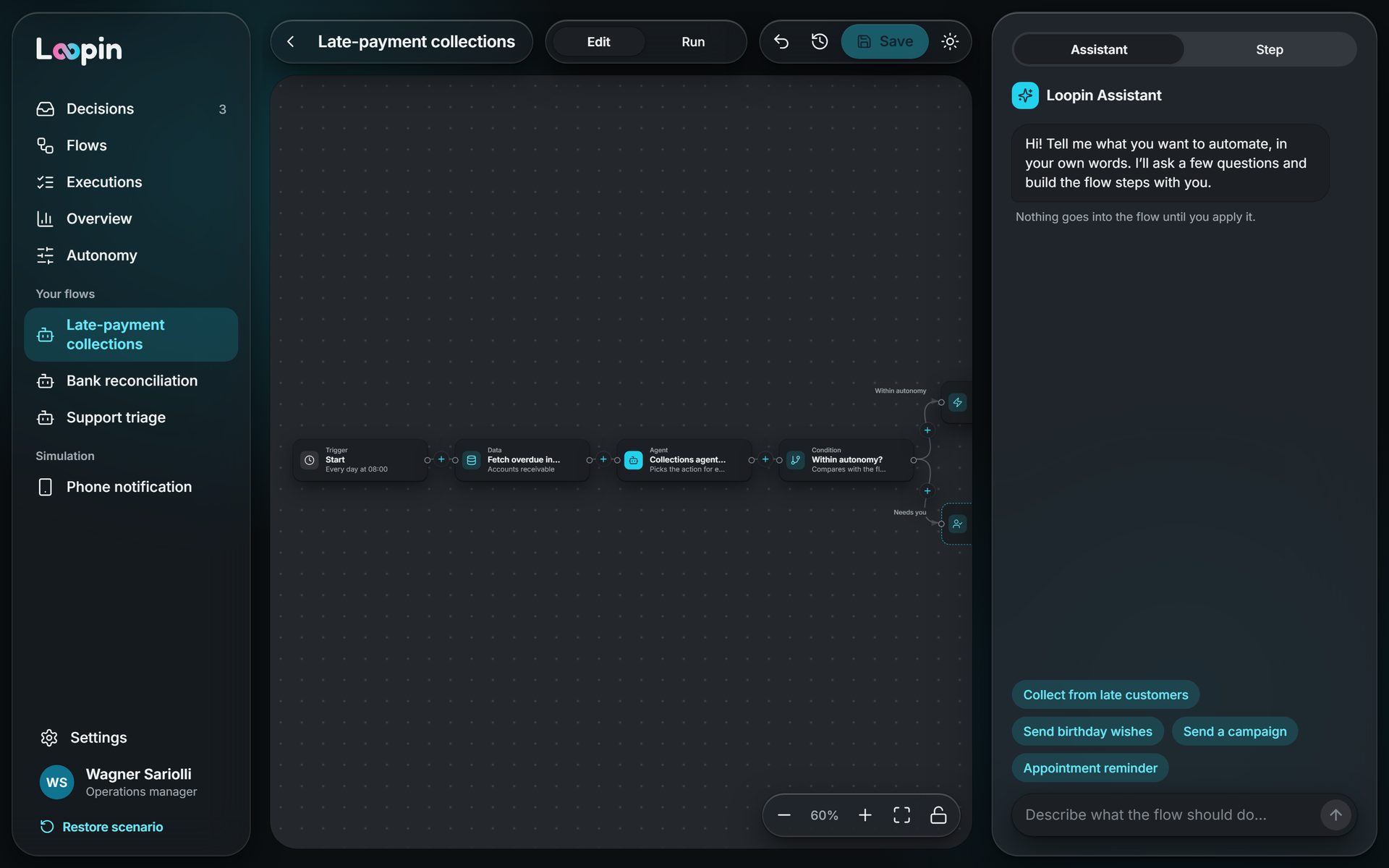The height and width of the screenshot is (868, 1389).
Task: Select the Collections agent node
Action: (684, 460)
